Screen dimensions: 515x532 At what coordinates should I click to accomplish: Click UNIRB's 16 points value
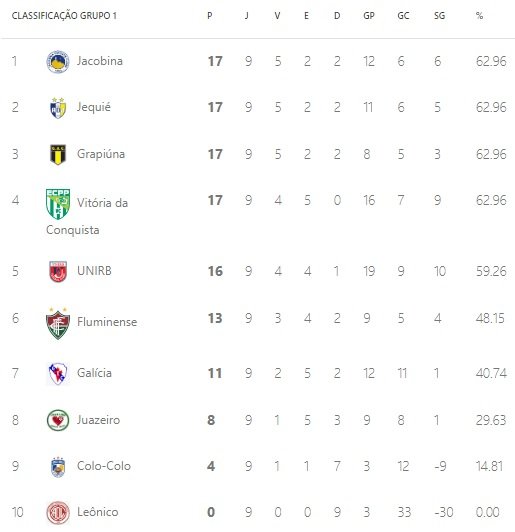point(215,271)
